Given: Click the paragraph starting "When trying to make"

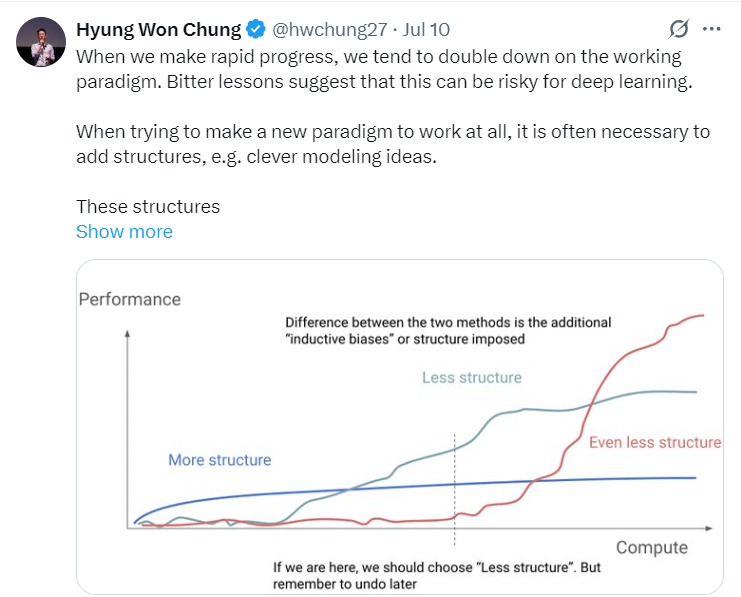Looking at the screenshot, I should point(393,144).
